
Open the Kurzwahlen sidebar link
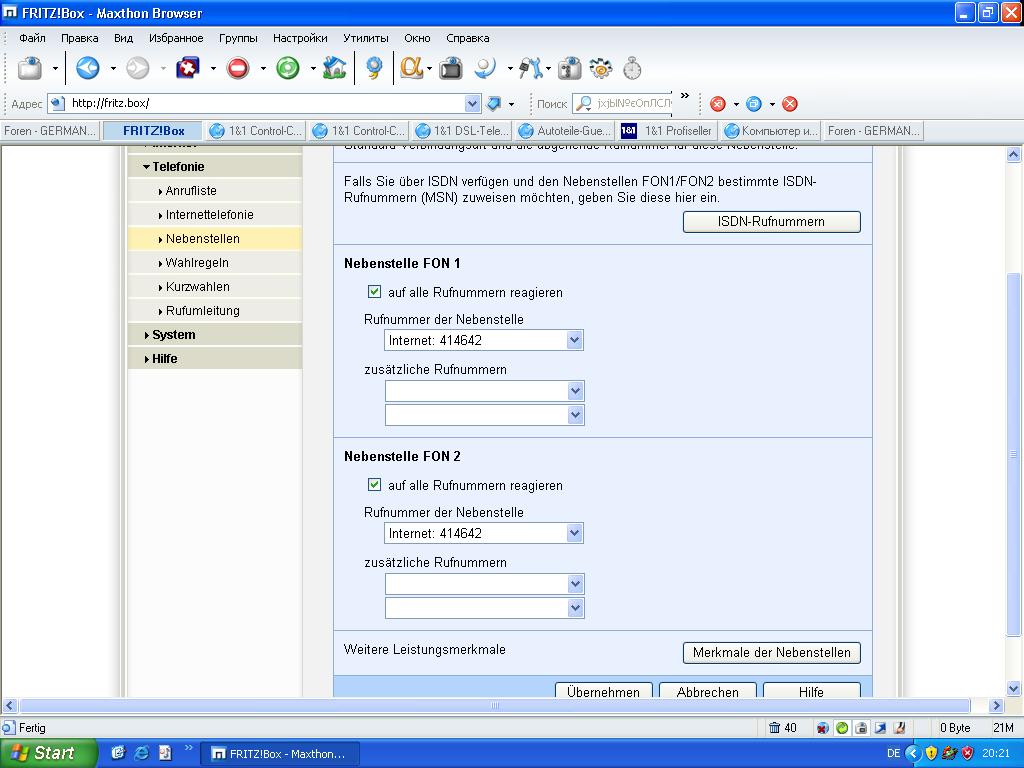click(197, 287)
